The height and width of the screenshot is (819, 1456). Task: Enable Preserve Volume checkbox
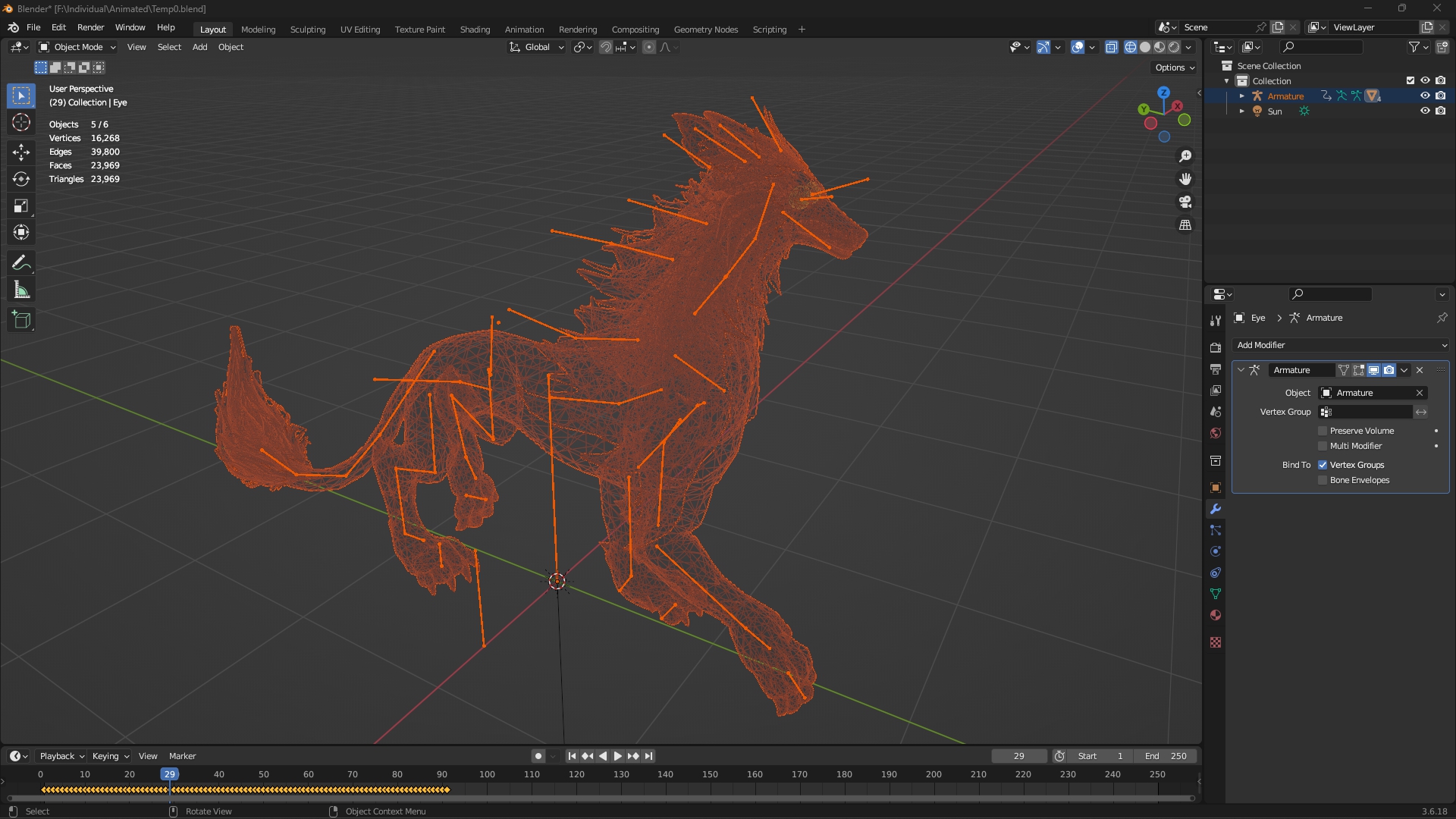click(x=1323, y=431)
